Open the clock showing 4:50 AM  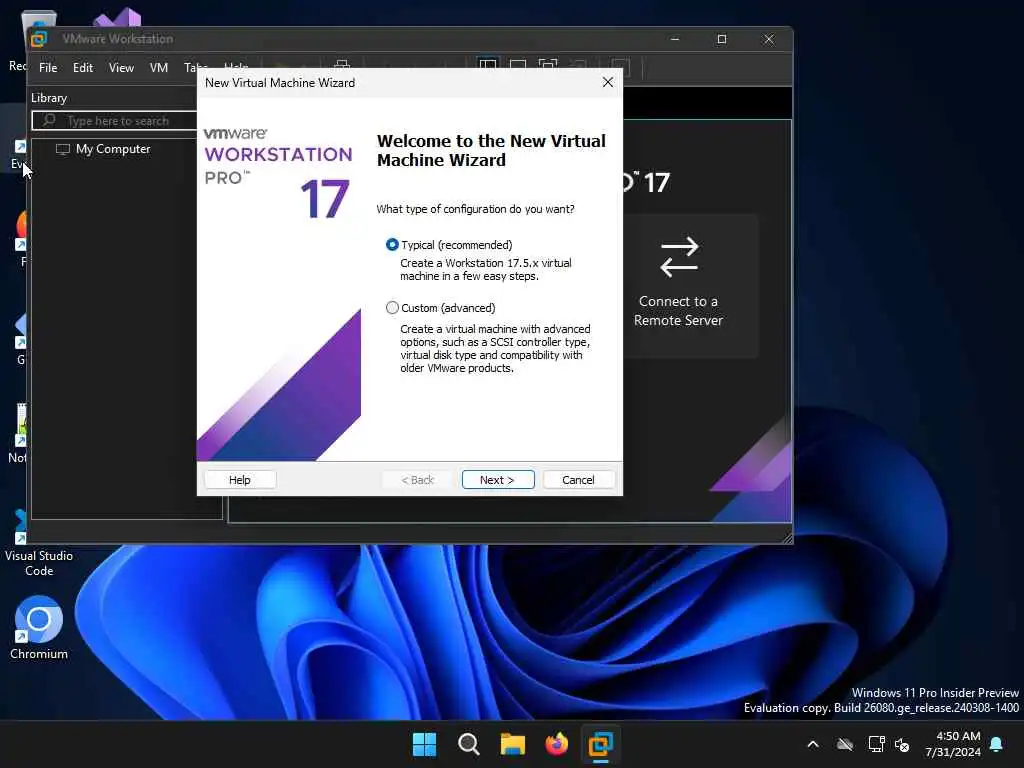tap(953, 744)
